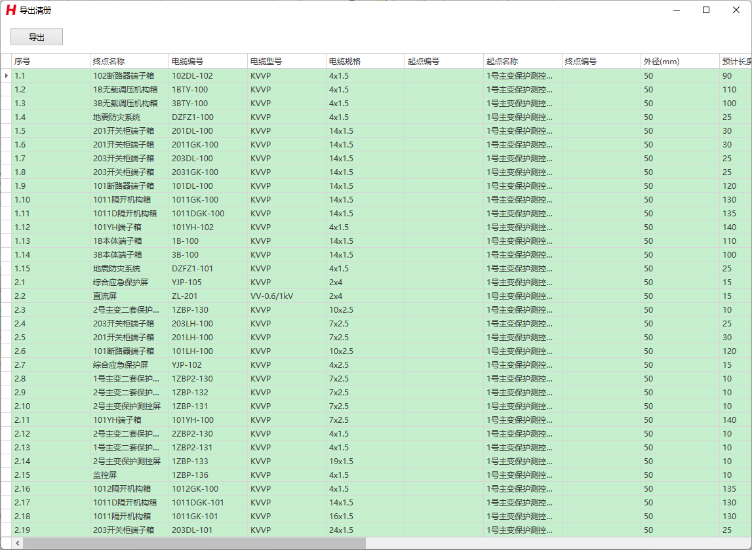Select the VV-0.6/1kV cable type cell

pos(286,296)
